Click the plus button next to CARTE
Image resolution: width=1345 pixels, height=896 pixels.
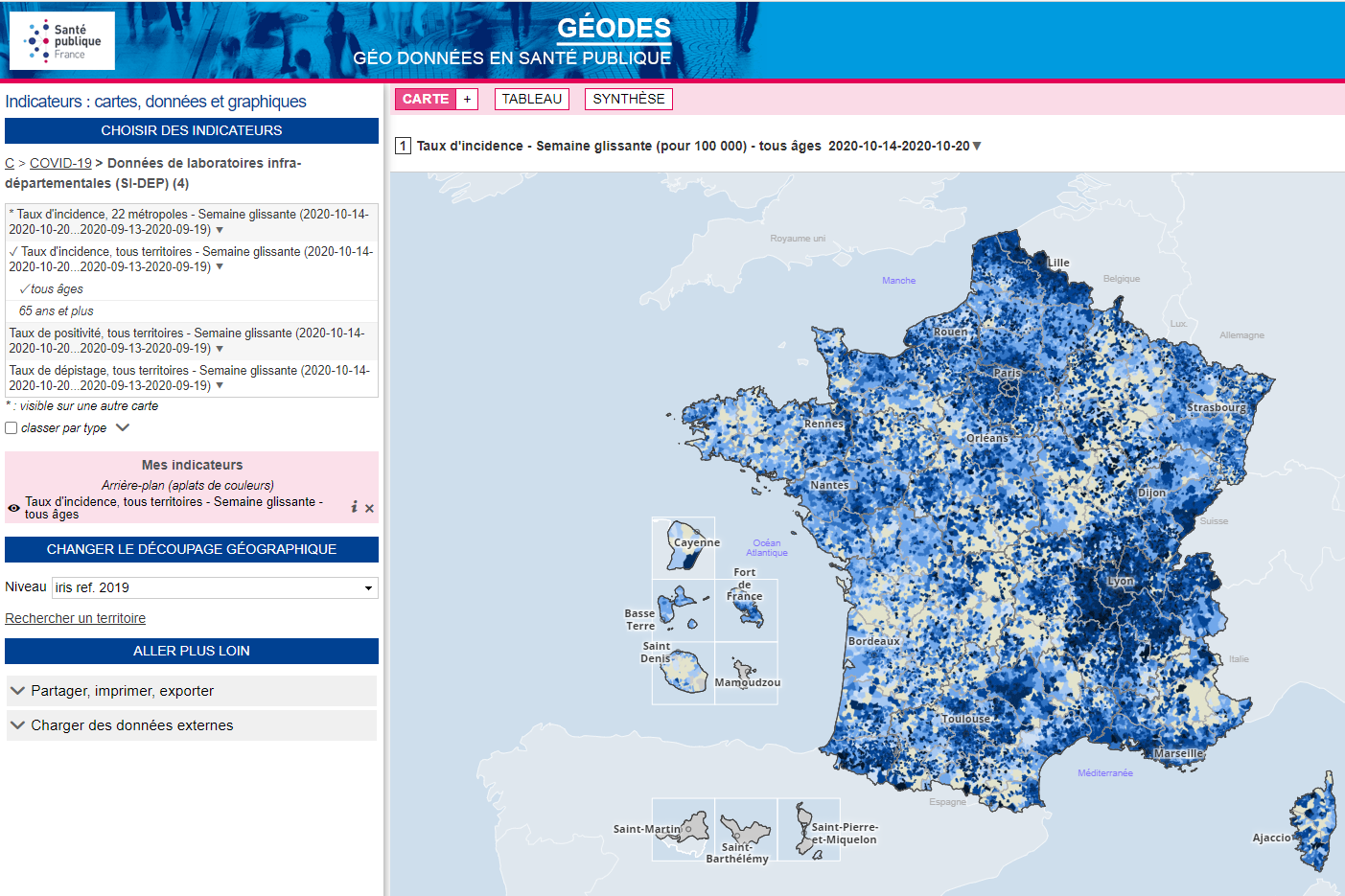click(467, 99)
